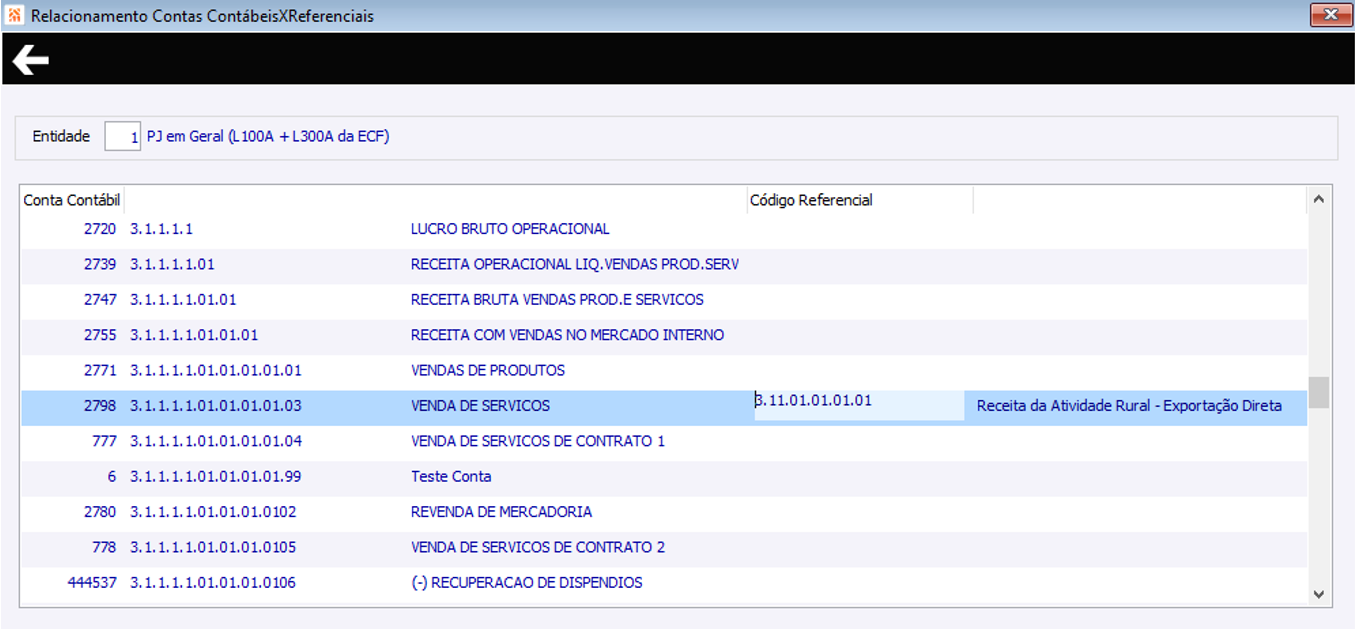
Task: Click the vertical scrollbar thumb
Action: click(x=1318, y=392)
